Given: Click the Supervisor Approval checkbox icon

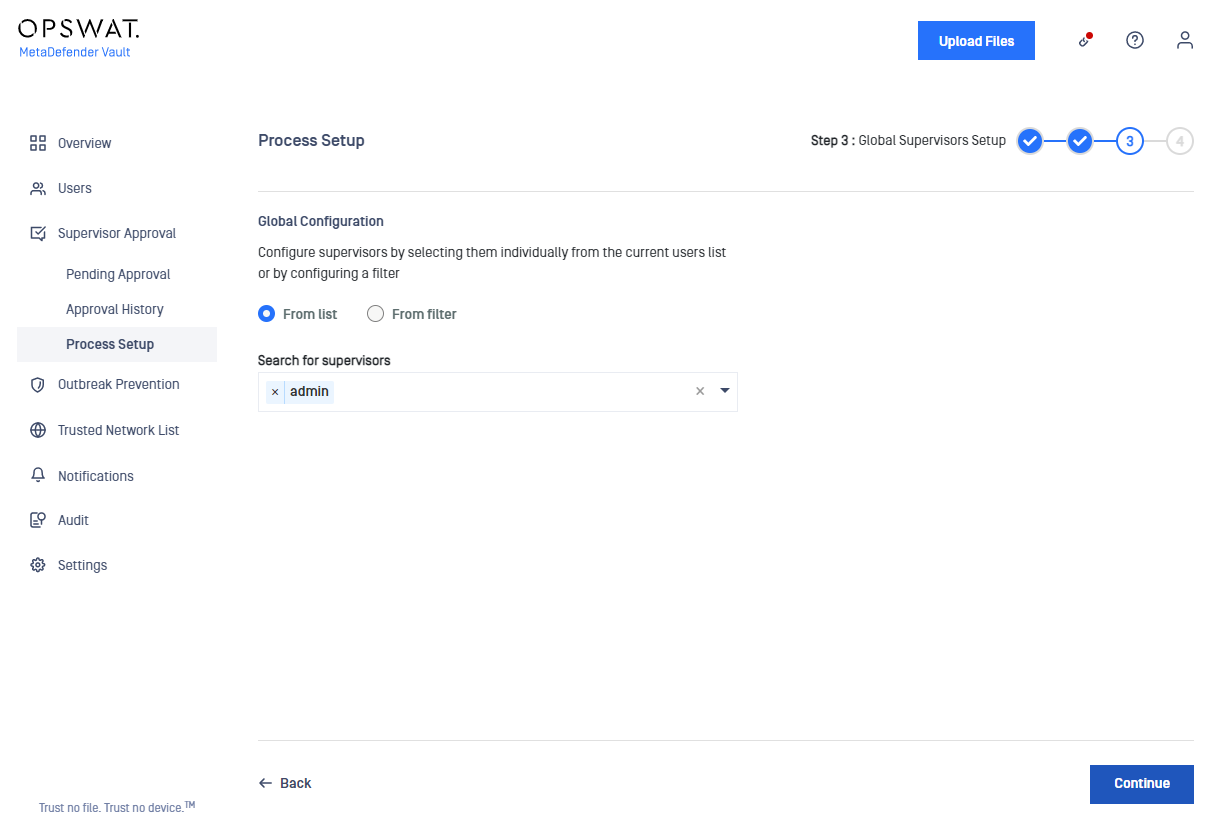Looking at the screenshot, I should (38, 233).
